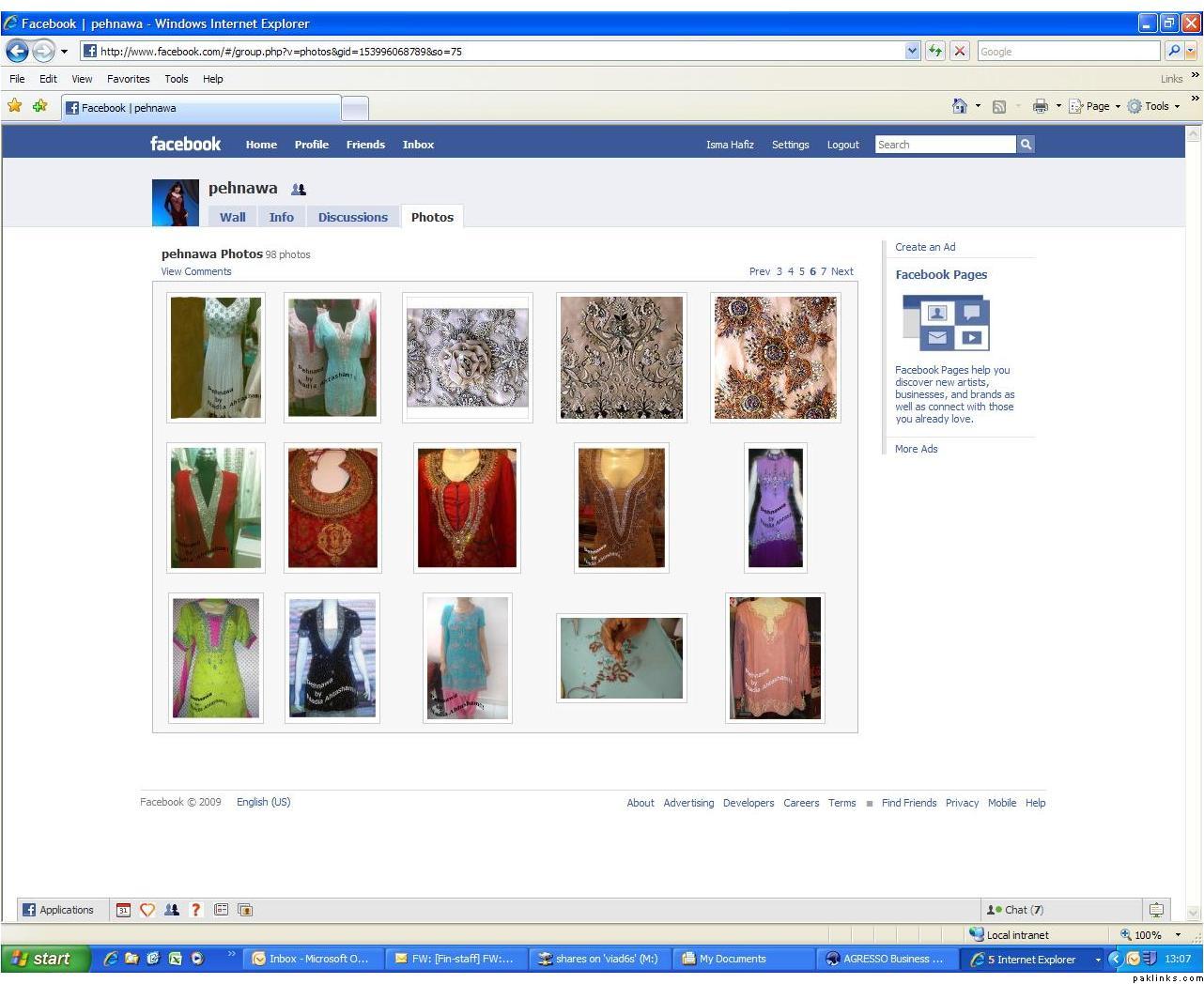Open the Facebook notifications icon beside Chat
The image size is (1204, 984).
tap(1156, 909)
